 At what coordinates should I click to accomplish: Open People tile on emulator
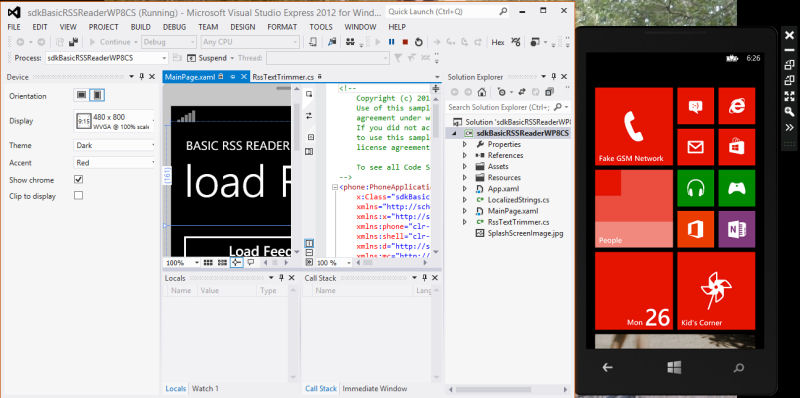(634, 209)
